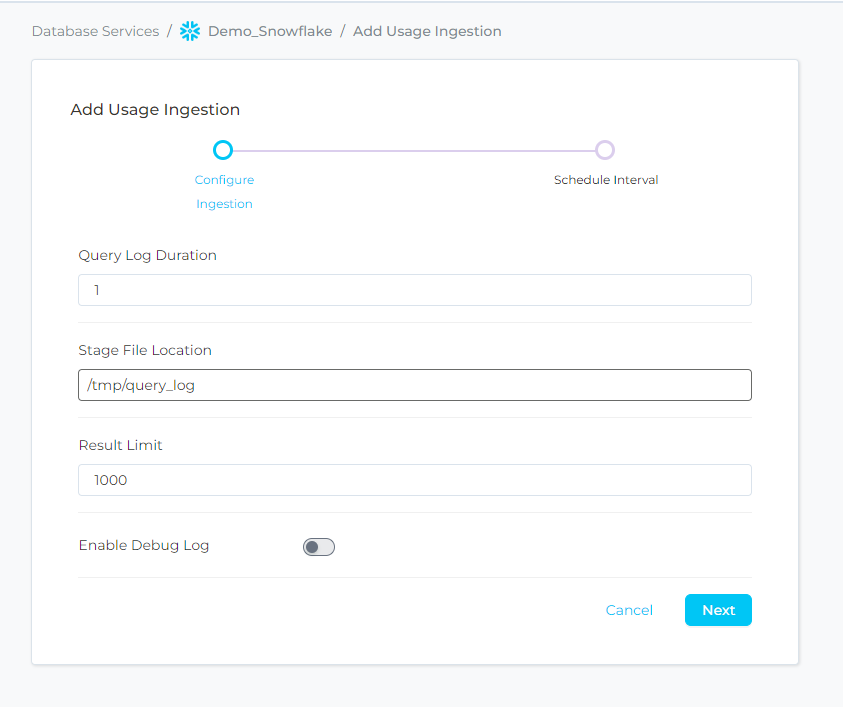Click into the Stage File Location field
This screenshot has height=707, width=843.
(414, 385)
